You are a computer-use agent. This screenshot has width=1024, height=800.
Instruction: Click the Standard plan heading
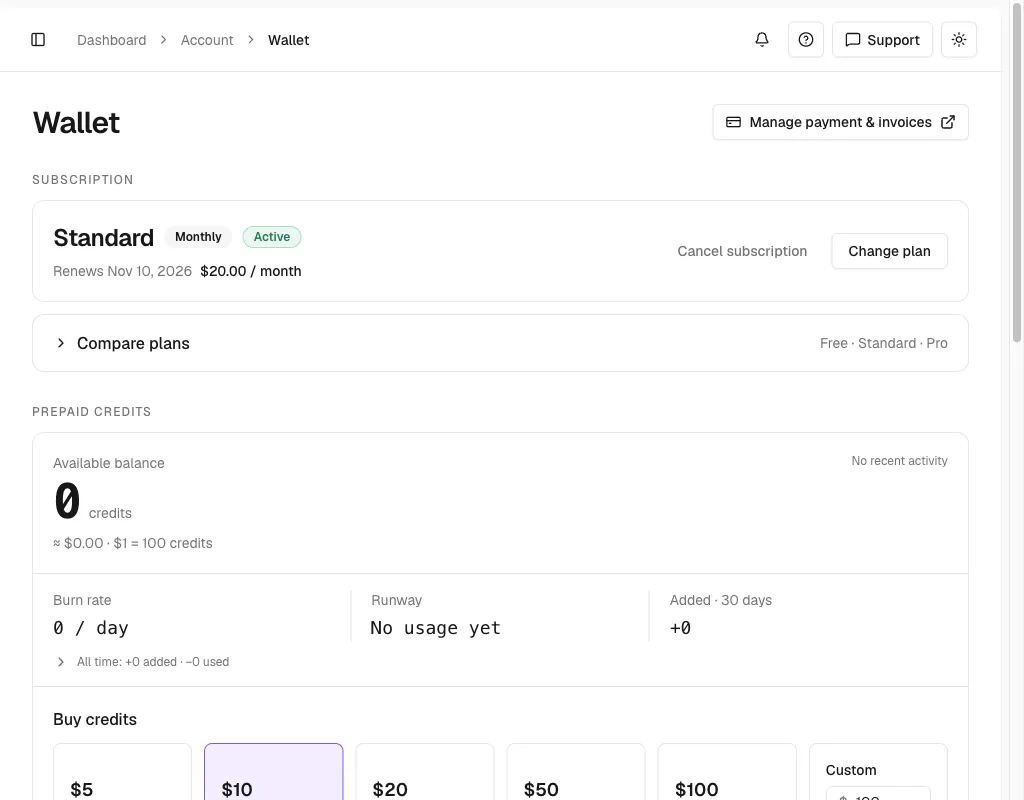(104, 238)
